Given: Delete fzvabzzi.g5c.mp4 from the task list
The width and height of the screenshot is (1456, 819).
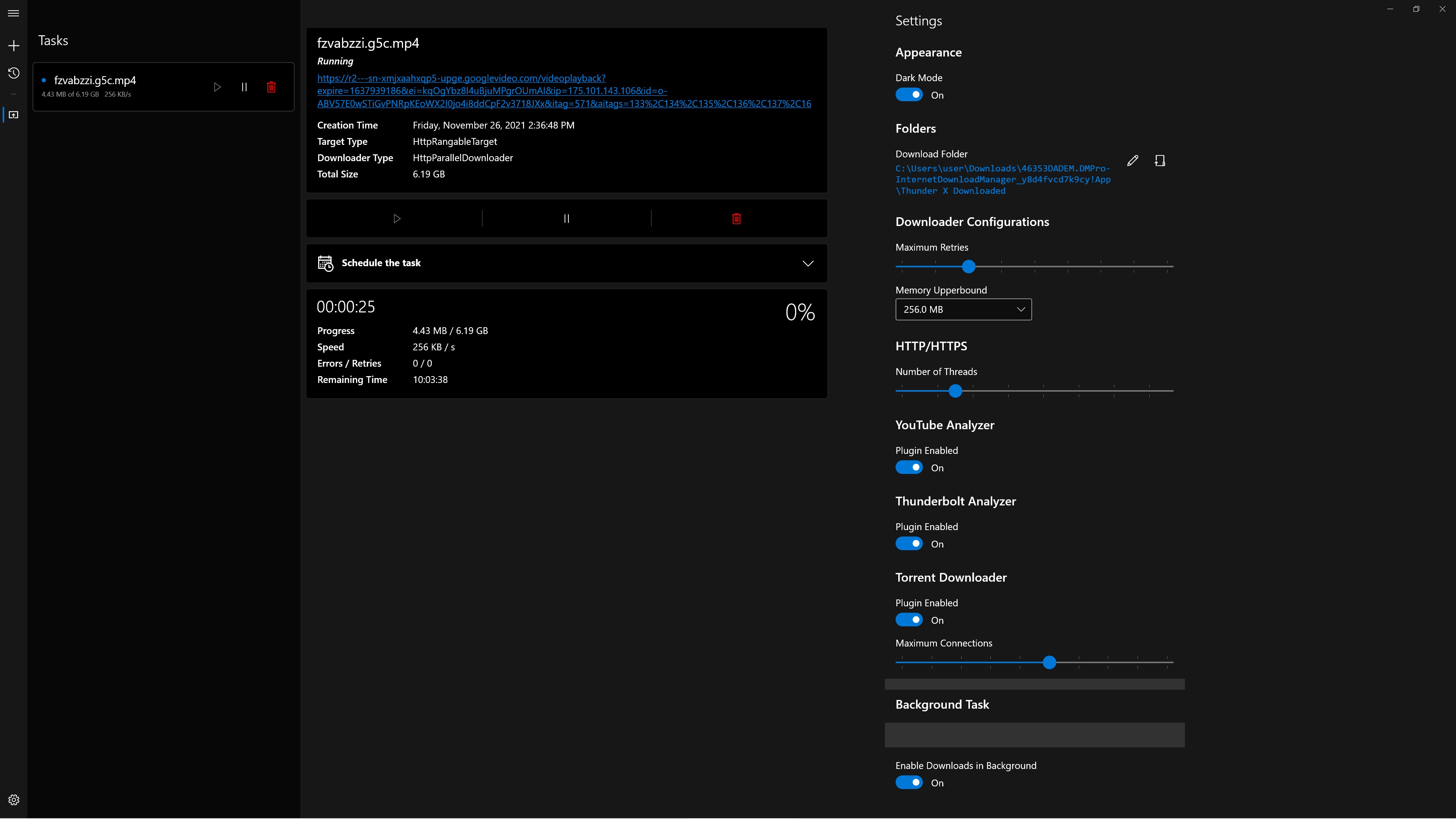Looking at the screenshot, I should point(271,87).
